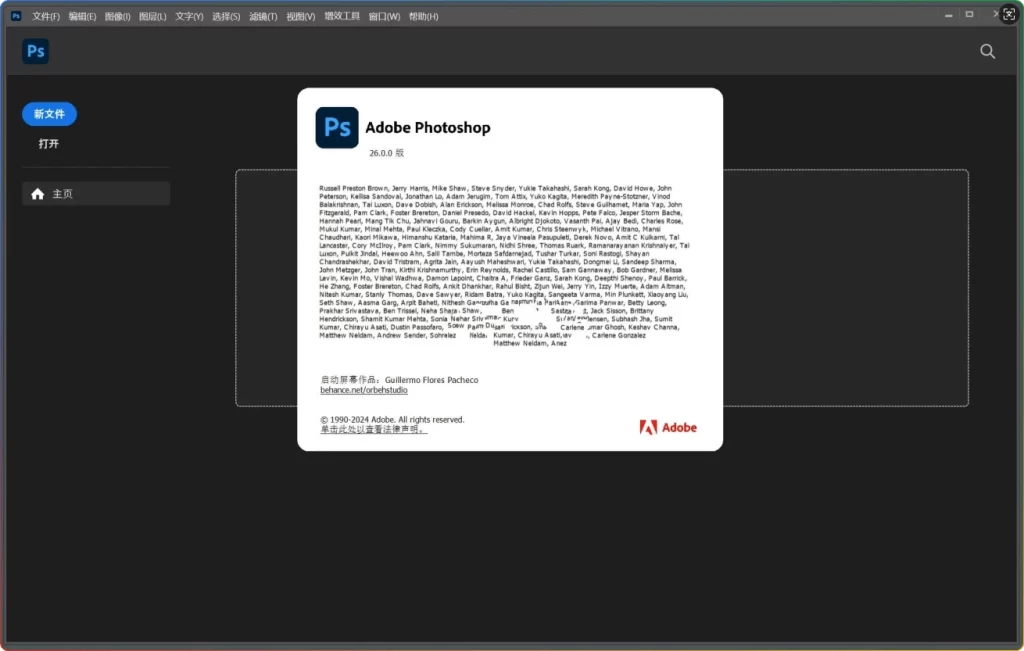Open the 图像(I) menu

118,17
